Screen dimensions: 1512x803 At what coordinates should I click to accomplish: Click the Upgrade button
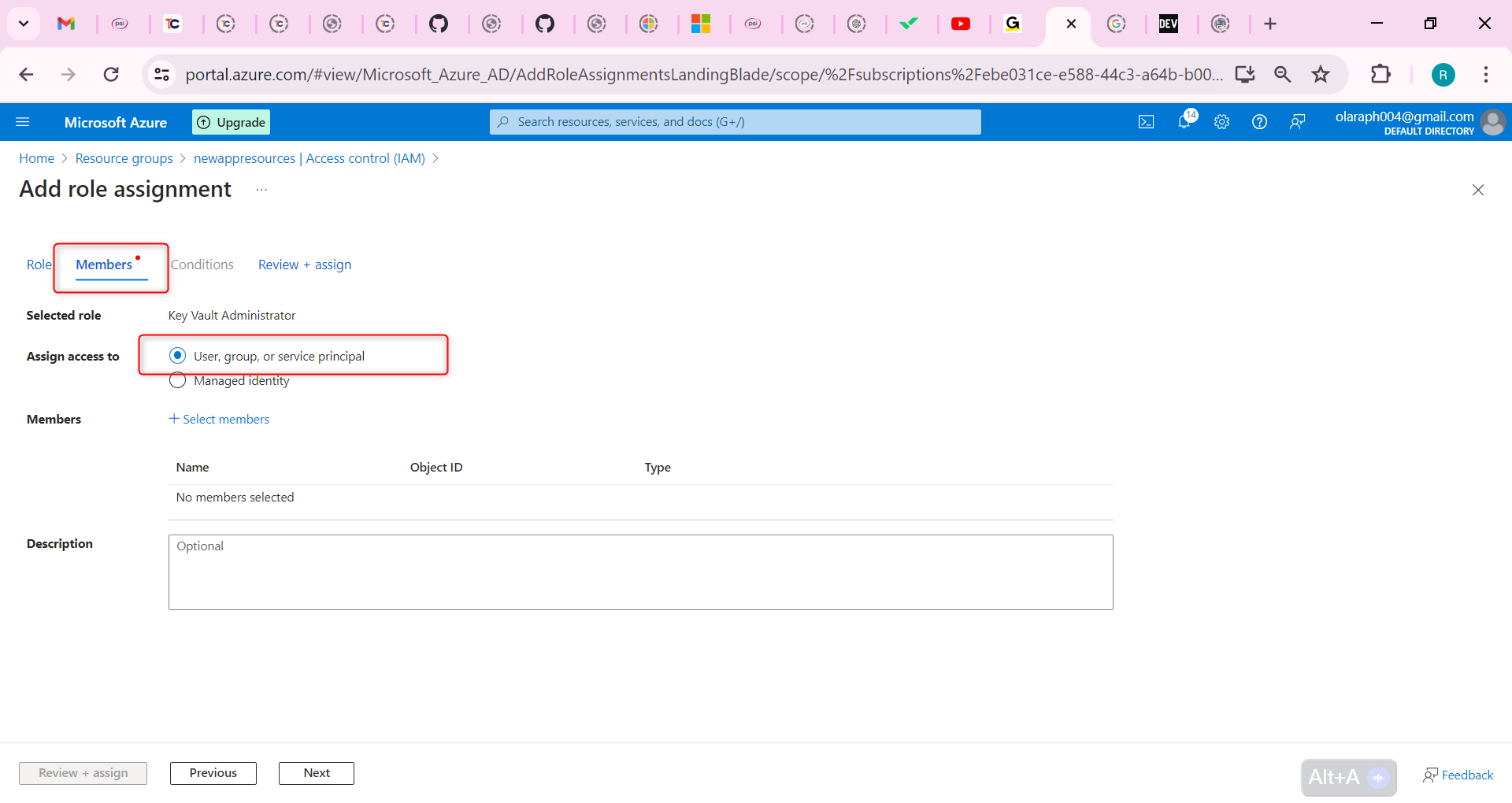[x=232, y=122]
